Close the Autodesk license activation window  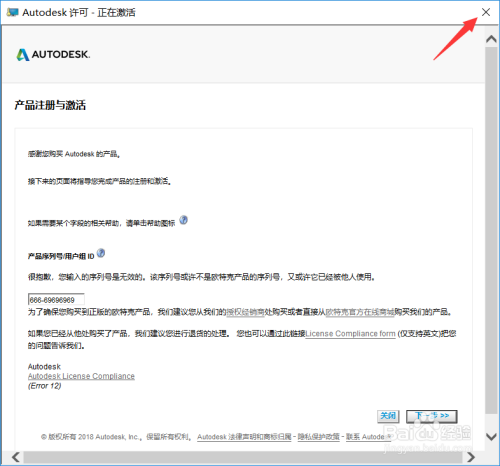(486, 12)
